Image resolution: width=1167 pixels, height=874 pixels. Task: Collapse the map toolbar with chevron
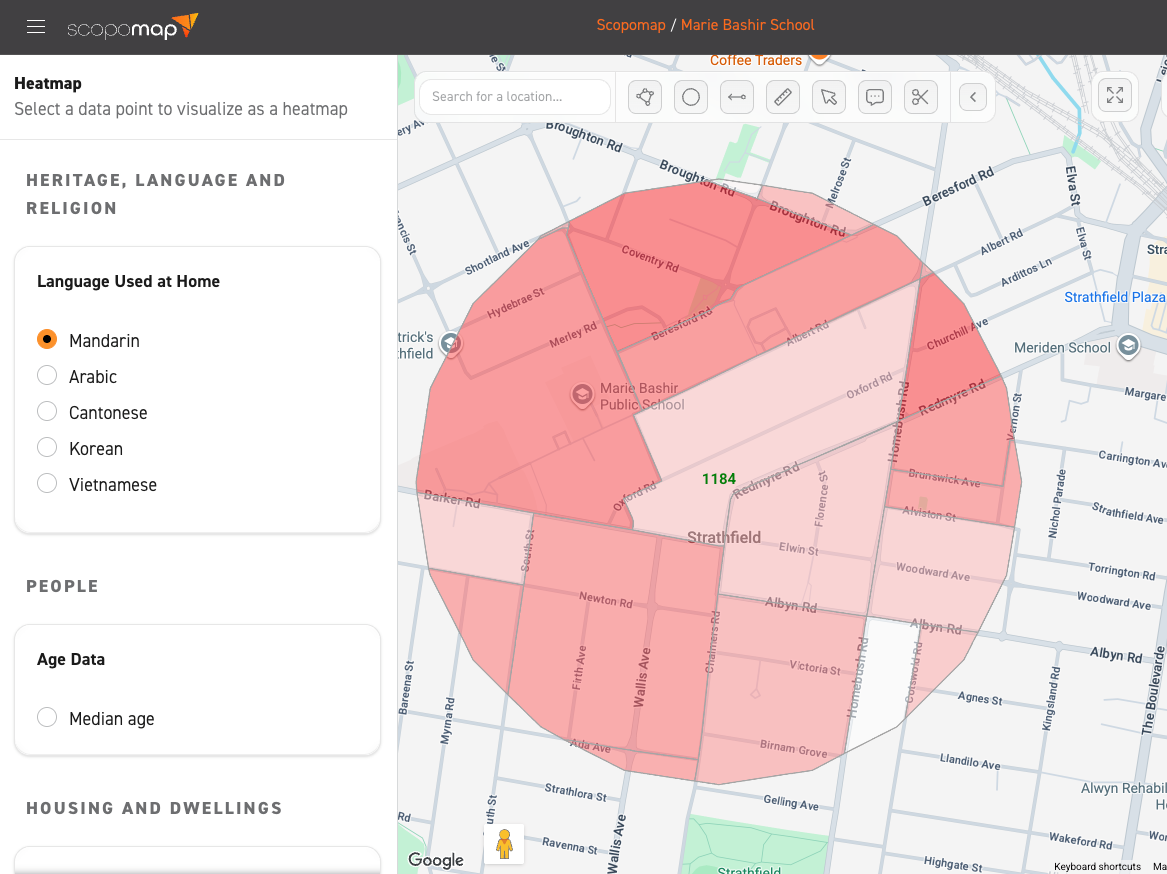[973, 97]
